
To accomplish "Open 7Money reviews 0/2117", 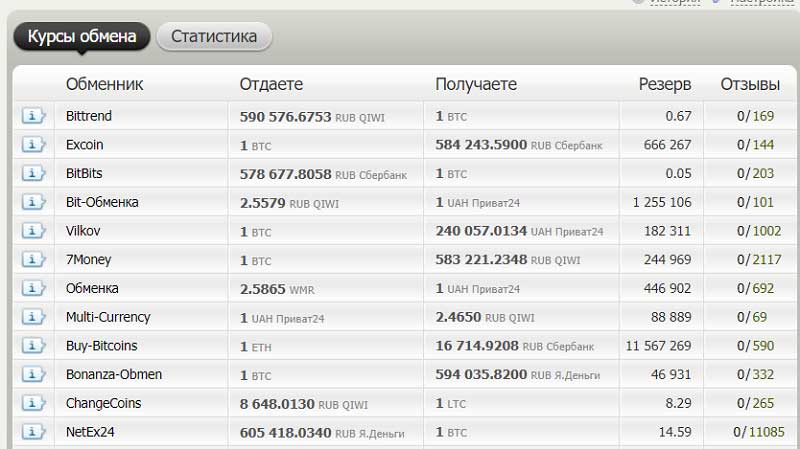I will point(759,259).
